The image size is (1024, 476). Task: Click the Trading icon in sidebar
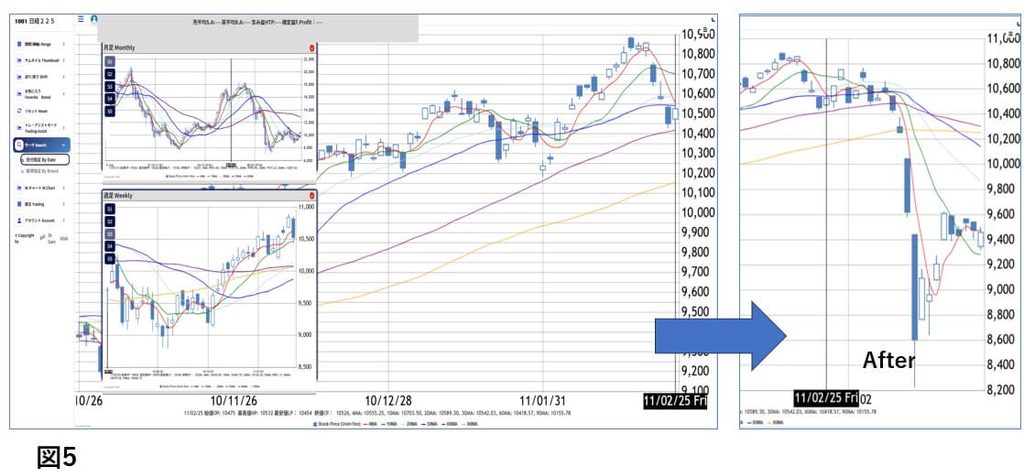(20, 204)
